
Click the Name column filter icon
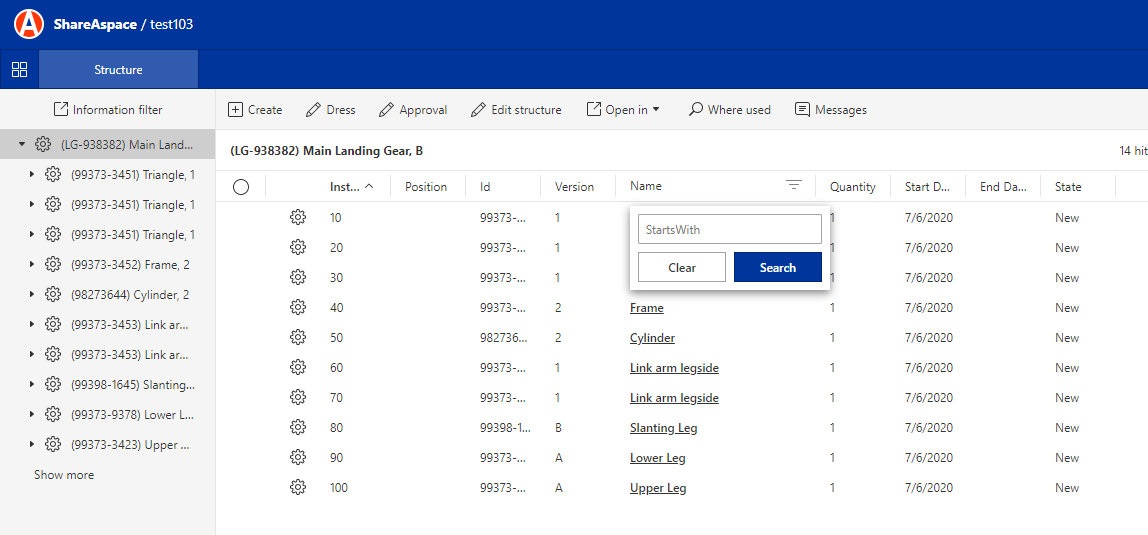coord(793,185)
